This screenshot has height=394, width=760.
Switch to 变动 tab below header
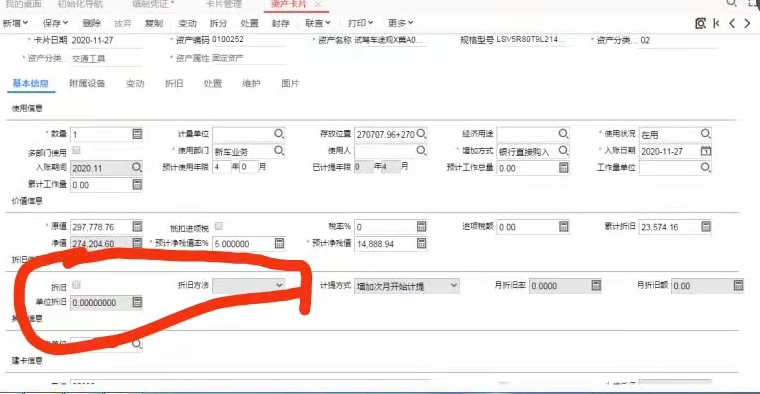pyautogui.click(x=135, y=83)
